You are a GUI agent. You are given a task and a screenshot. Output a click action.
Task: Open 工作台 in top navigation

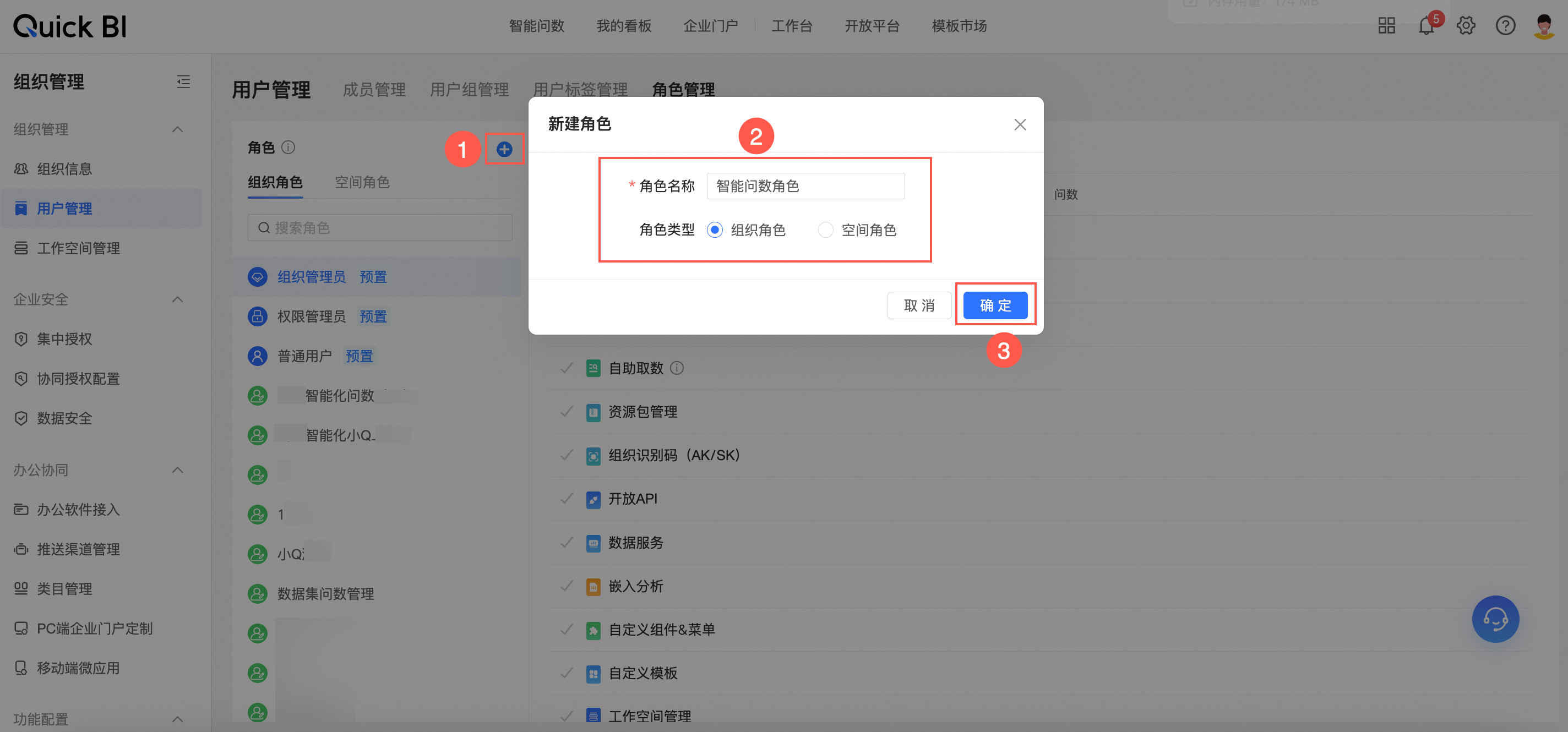[792, 25]
